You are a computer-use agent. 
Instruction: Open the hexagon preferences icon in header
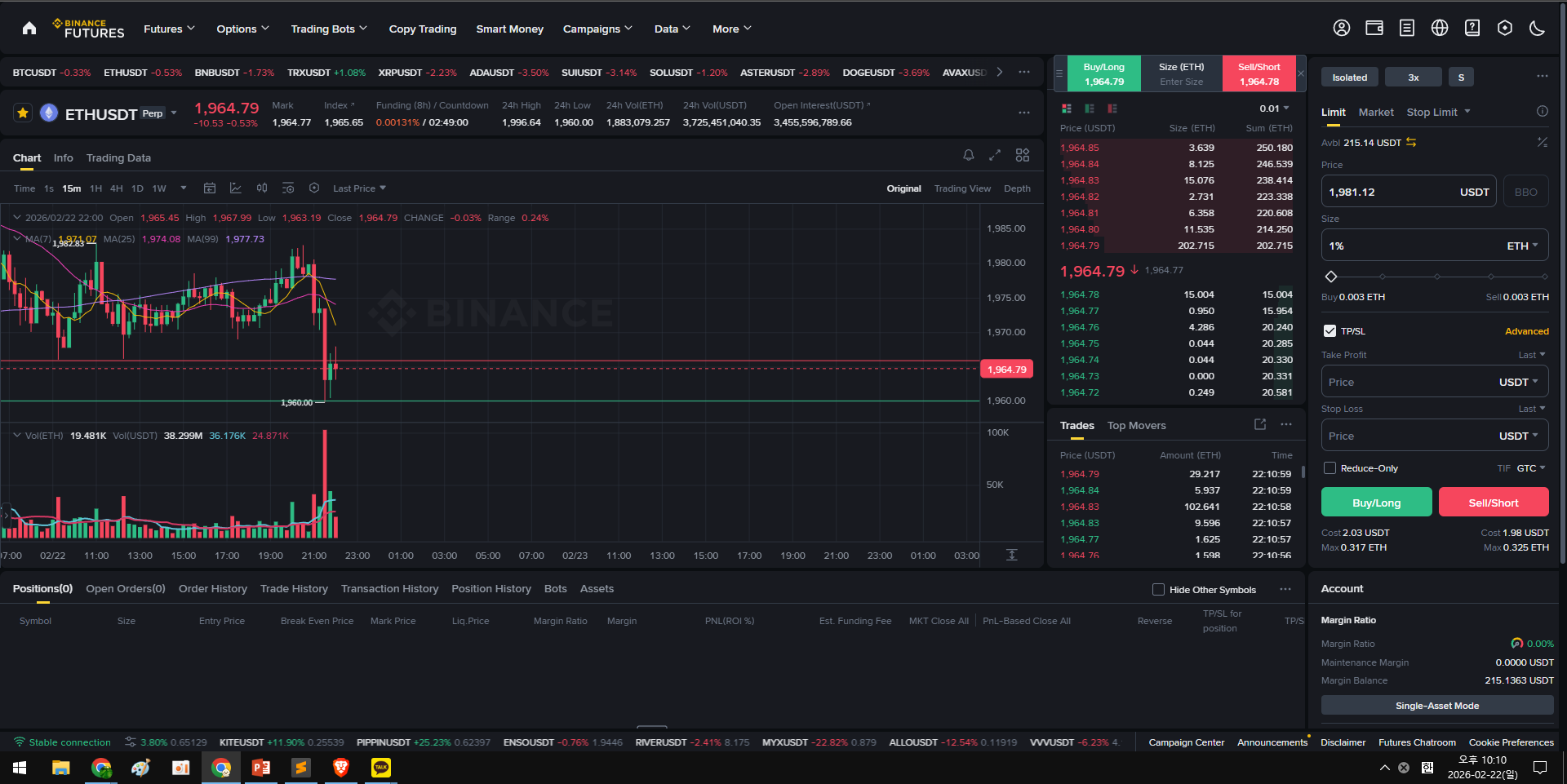tap(1505, 29)
